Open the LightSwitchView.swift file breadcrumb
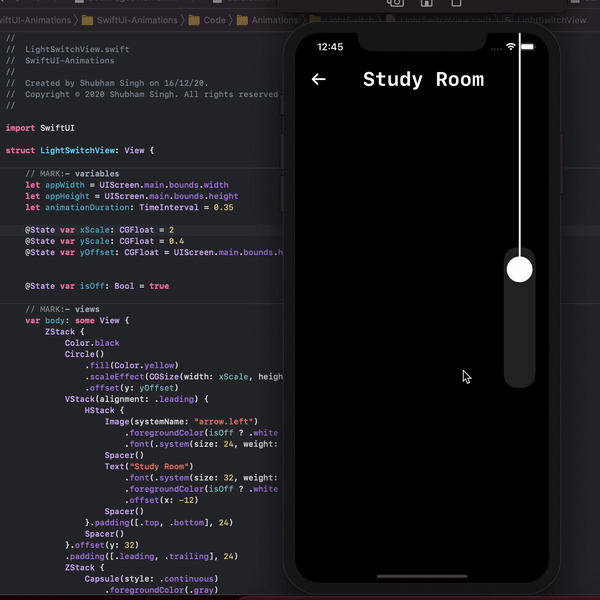 click(439, 20)
